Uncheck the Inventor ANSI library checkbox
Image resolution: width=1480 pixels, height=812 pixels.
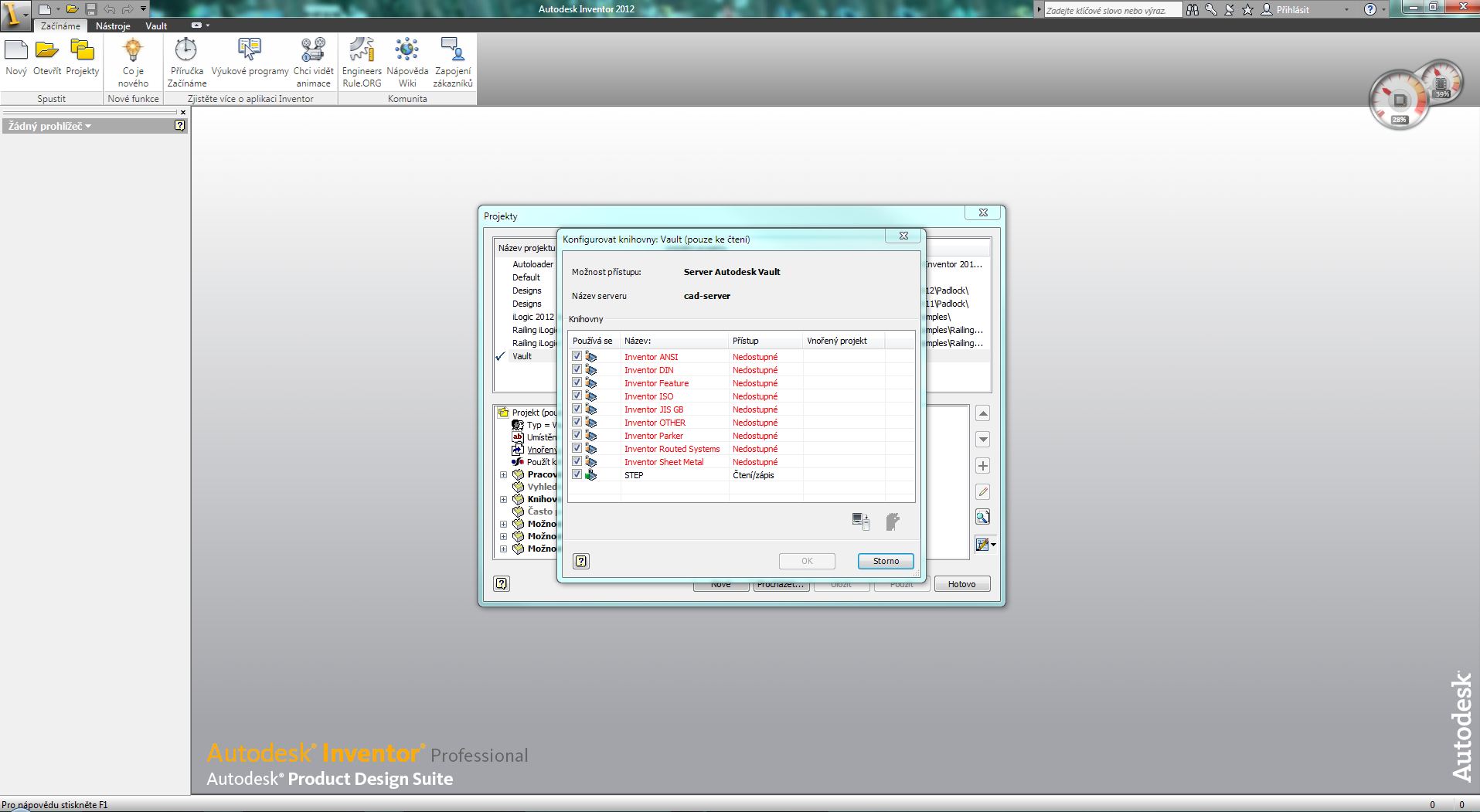(x=577, y=356)
